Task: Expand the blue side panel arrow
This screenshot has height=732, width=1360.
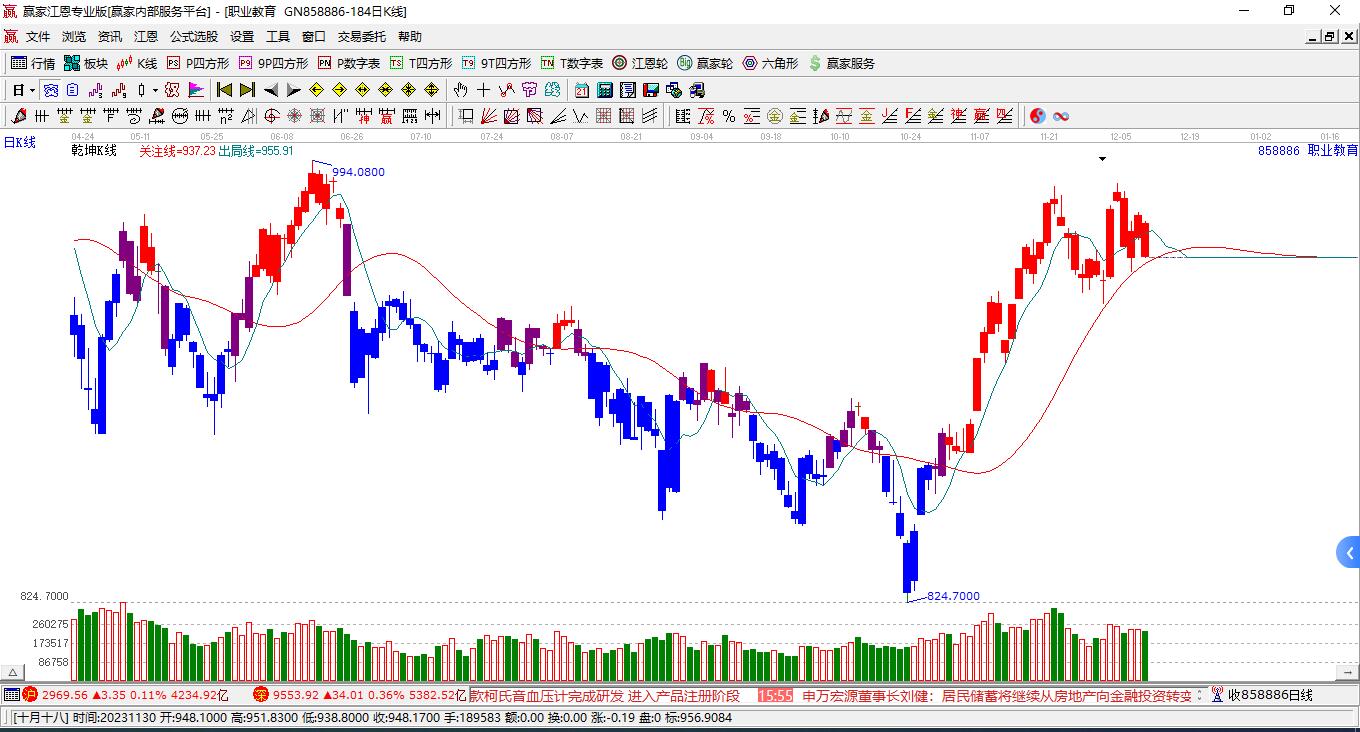Action: pyautogui.click(x=1348, y=552)
